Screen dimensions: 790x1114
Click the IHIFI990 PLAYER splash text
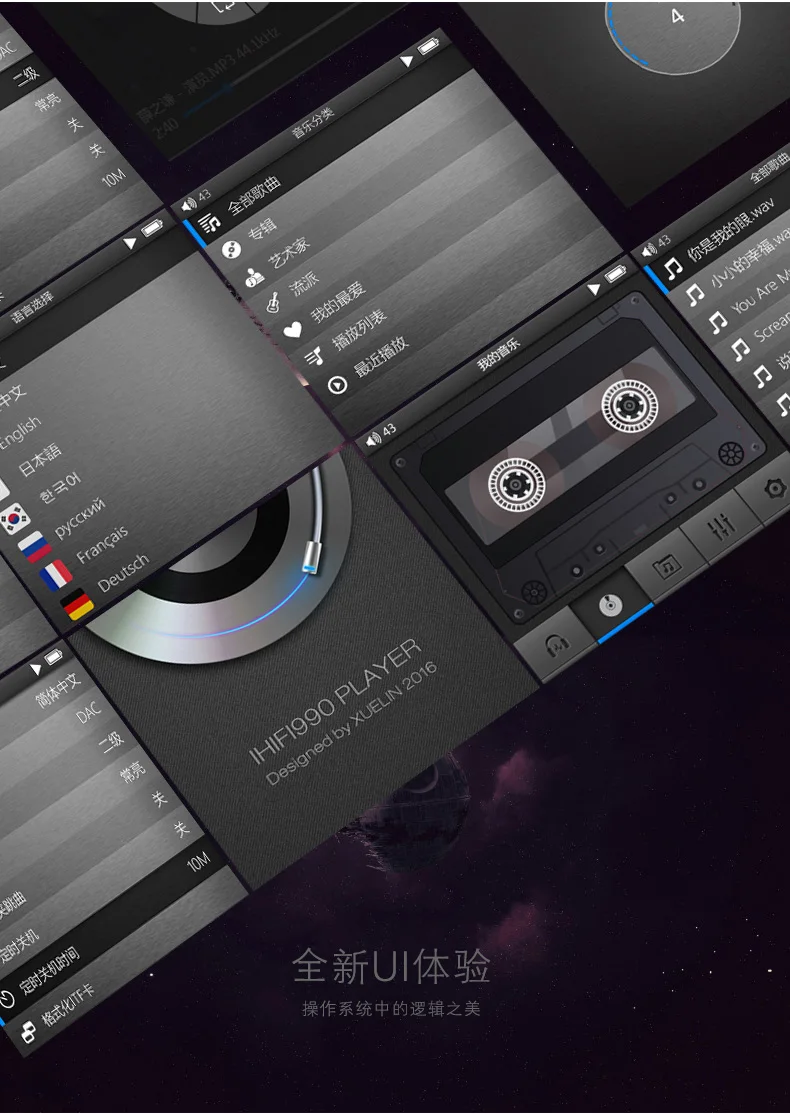coord(335,699)
